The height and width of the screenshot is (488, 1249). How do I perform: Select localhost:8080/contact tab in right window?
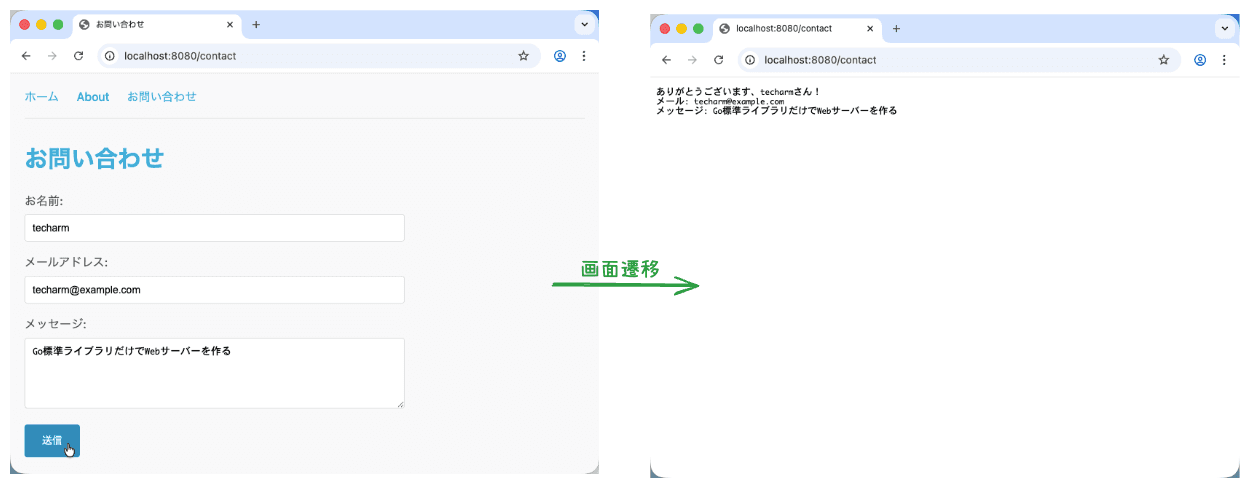797,29
